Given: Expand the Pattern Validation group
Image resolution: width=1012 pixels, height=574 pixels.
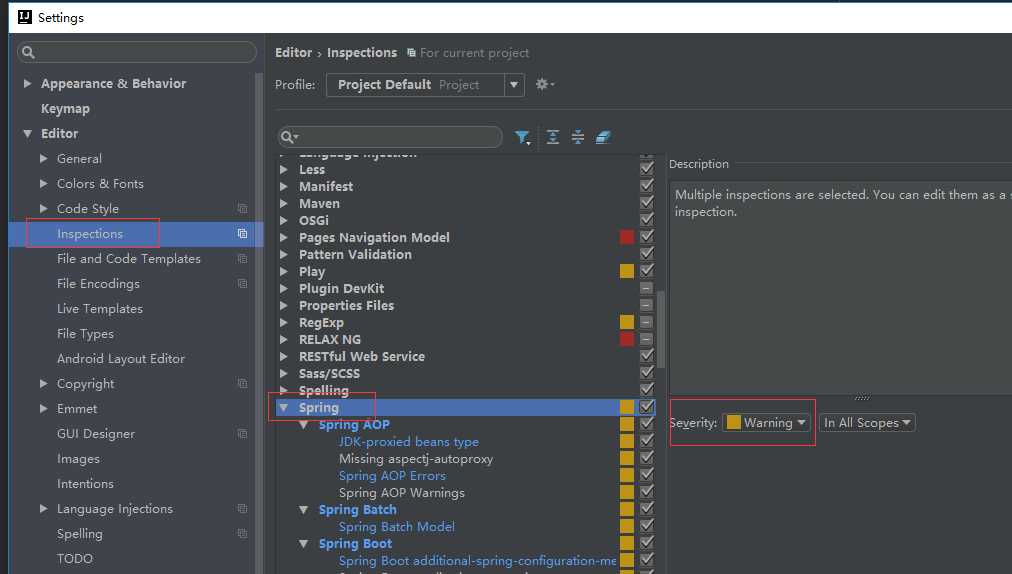Looking at the screenshot, I should click(x=283, y=254).
